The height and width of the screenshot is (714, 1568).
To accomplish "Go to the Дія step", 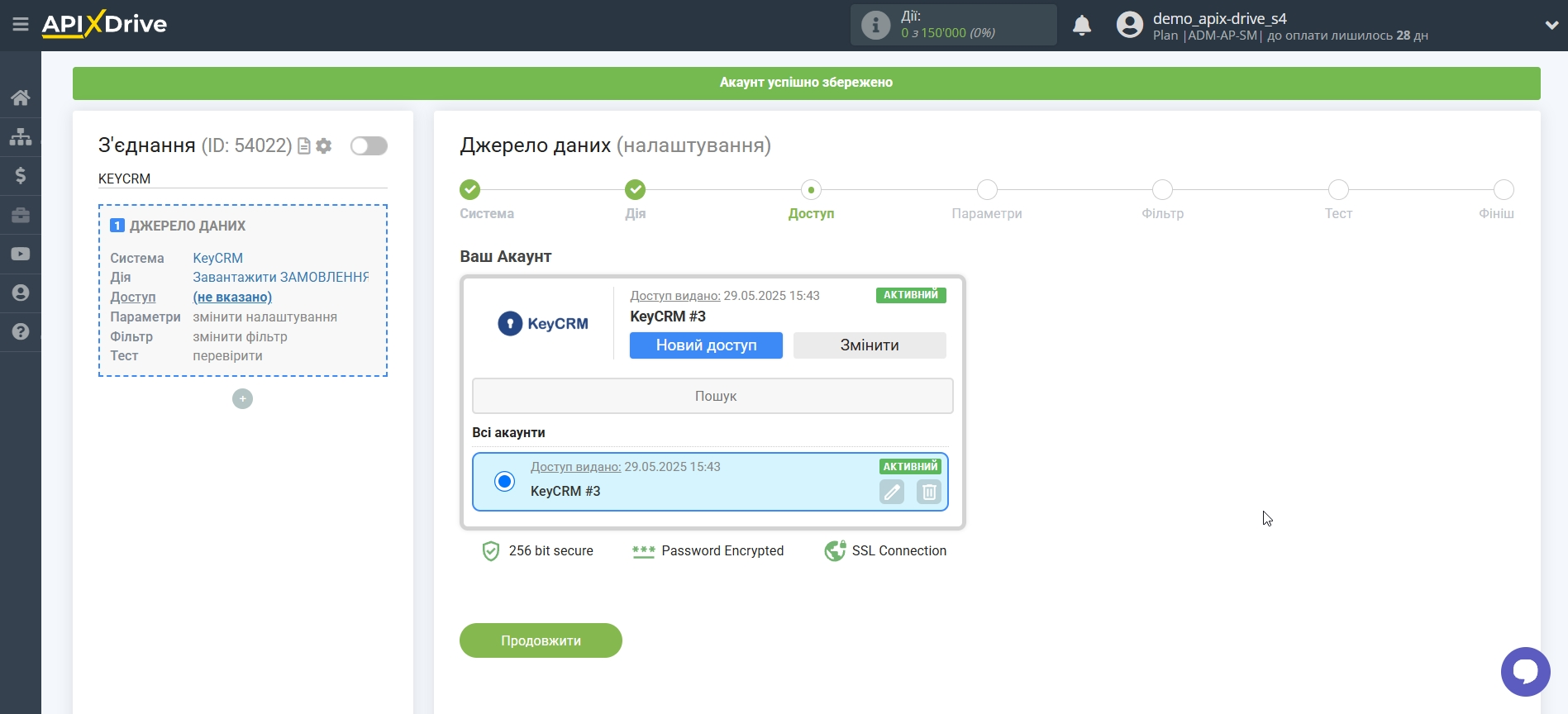I will click(635, 190).
